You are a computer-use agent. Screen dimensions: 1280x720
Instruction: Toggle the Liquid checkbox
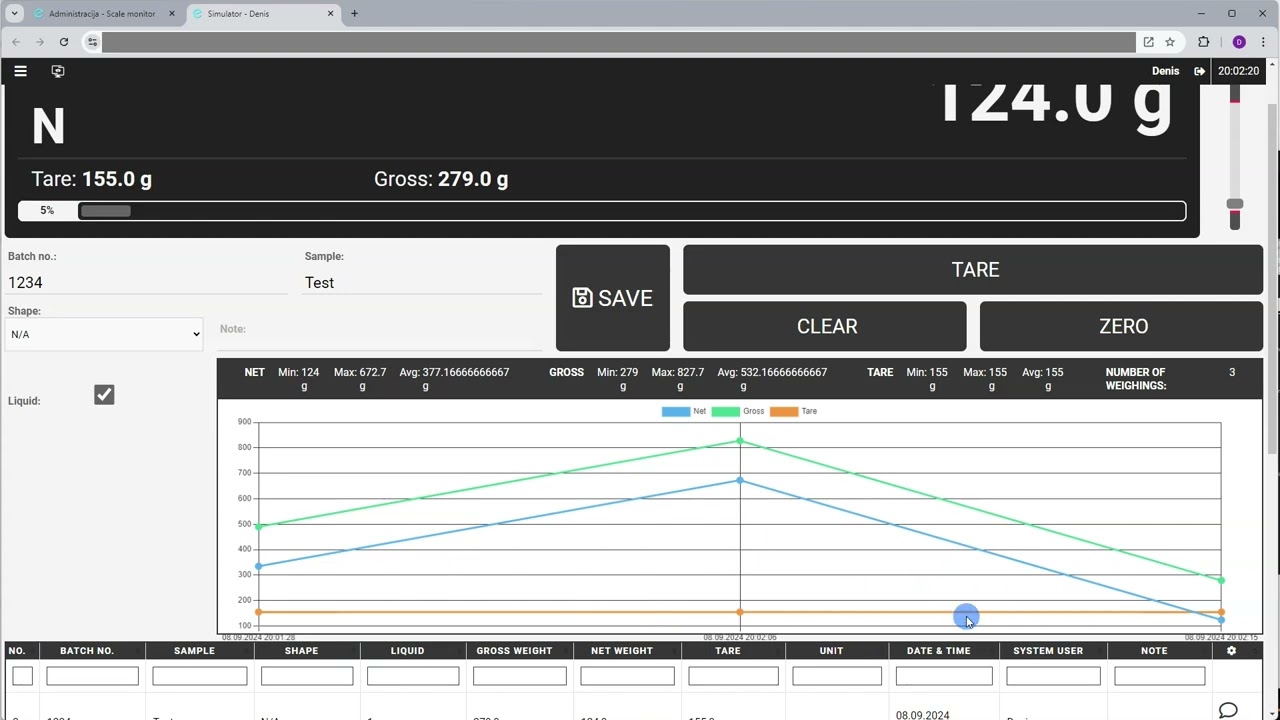[x=104, y=394]
